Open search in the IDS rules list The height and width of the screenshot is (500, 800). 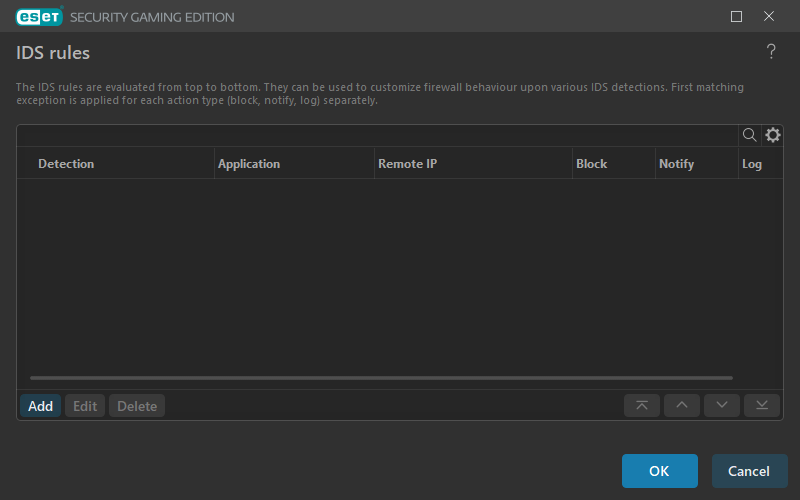(x=749, y=135)
